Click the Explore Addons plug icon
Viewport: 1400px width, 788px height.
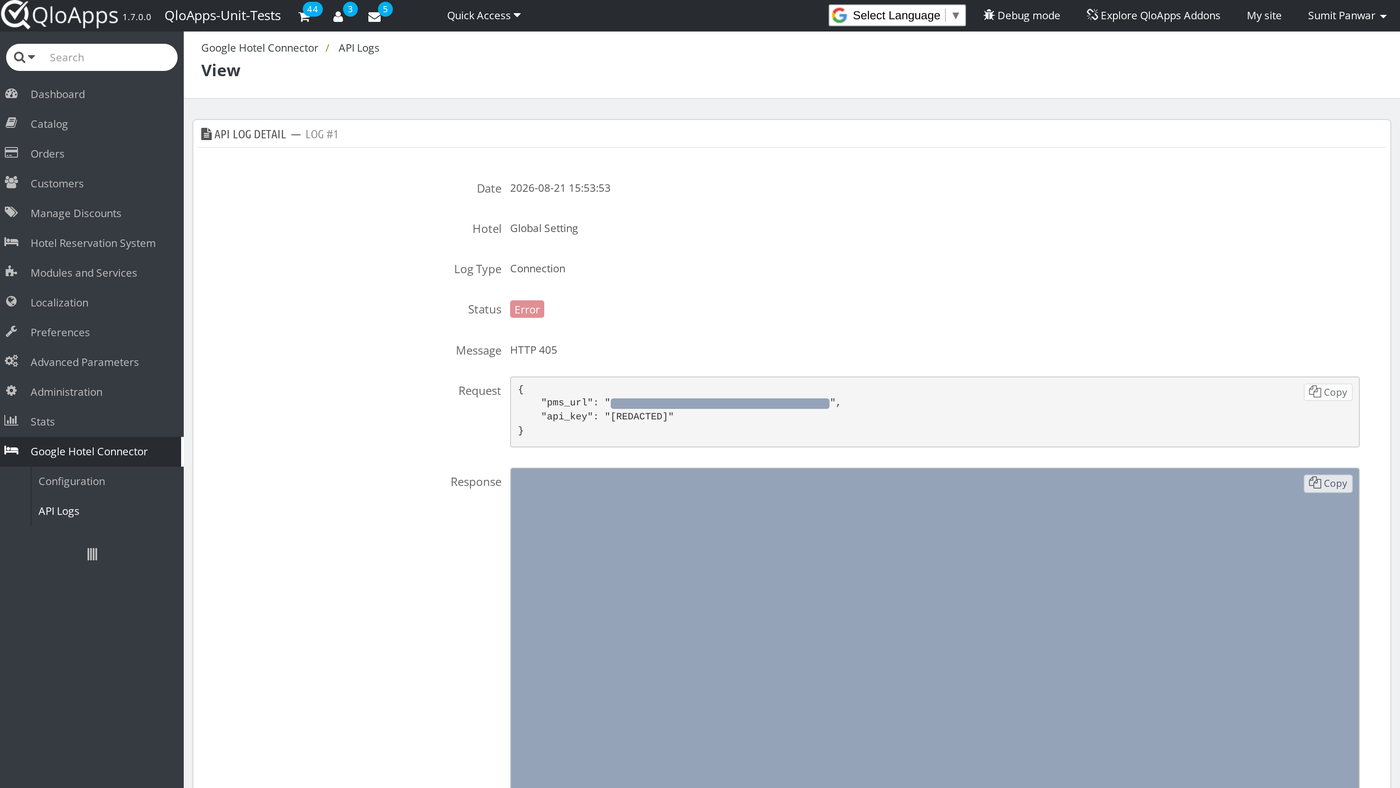[1092, 15]
